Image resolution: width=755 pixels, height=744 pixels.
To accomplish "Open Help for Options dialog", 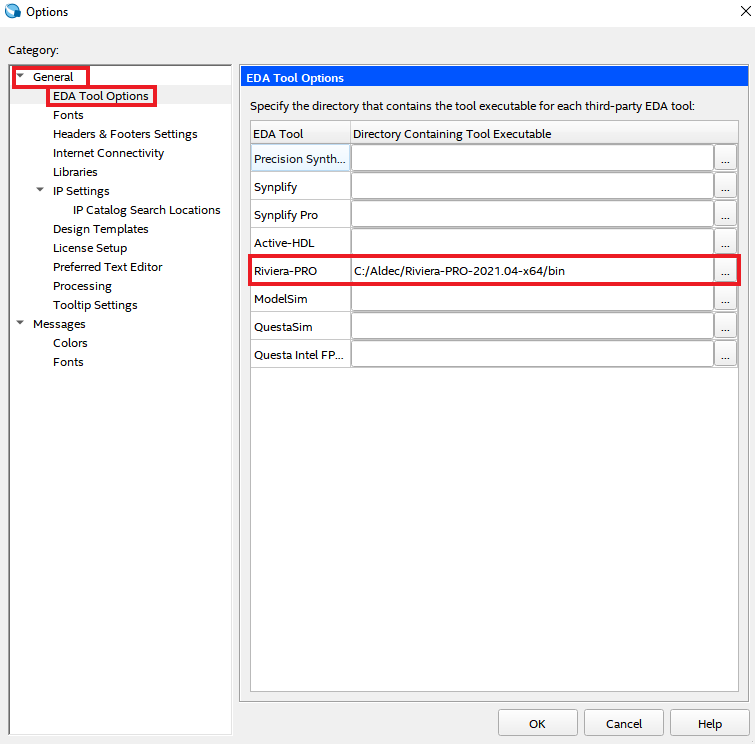I will click(710, 723).
